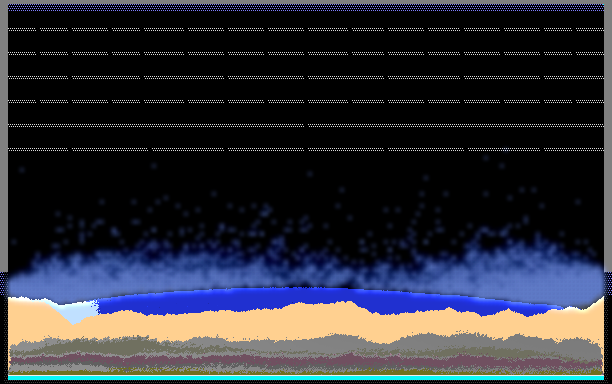
Task: Click the olive-green band above the cyan floor
Action: pyautogui.click(x=306, y=373)
